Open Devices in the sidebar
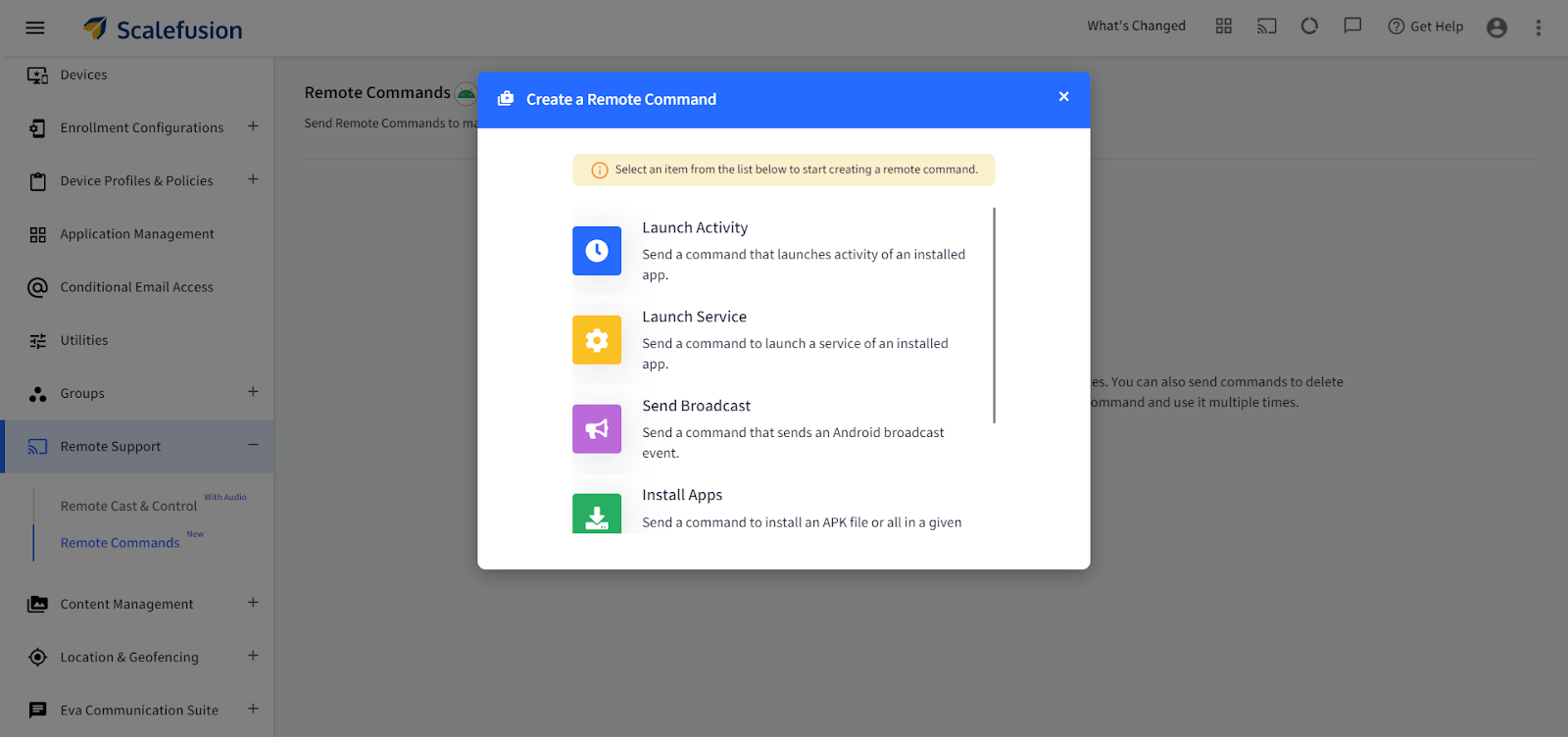 83,74
